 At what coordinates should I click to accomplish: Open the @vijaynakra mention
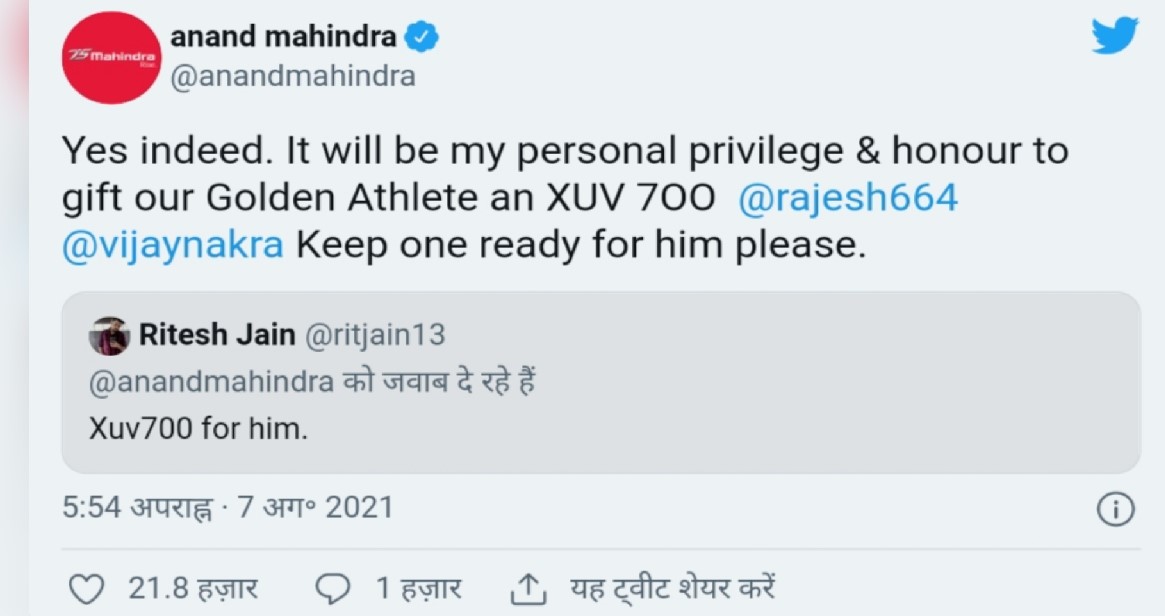pyautogui.click(x=173, y=245)
